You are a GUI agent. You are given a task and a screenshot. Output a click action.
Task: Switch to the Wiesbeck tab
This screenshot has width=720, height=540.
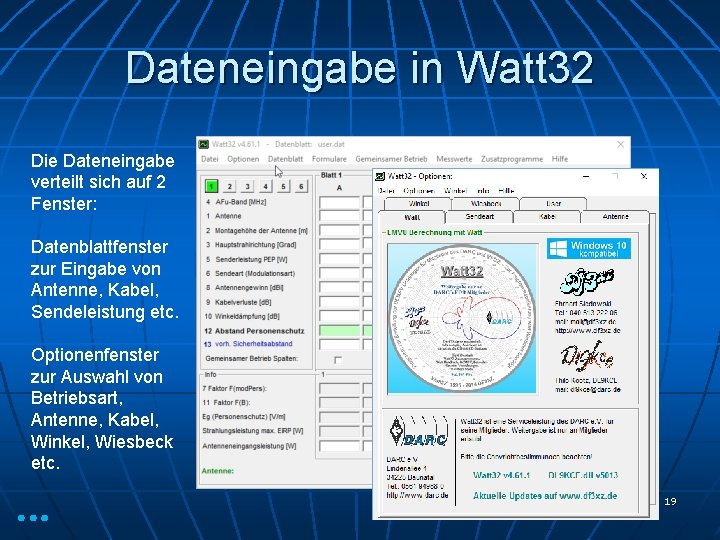[486, 203]
